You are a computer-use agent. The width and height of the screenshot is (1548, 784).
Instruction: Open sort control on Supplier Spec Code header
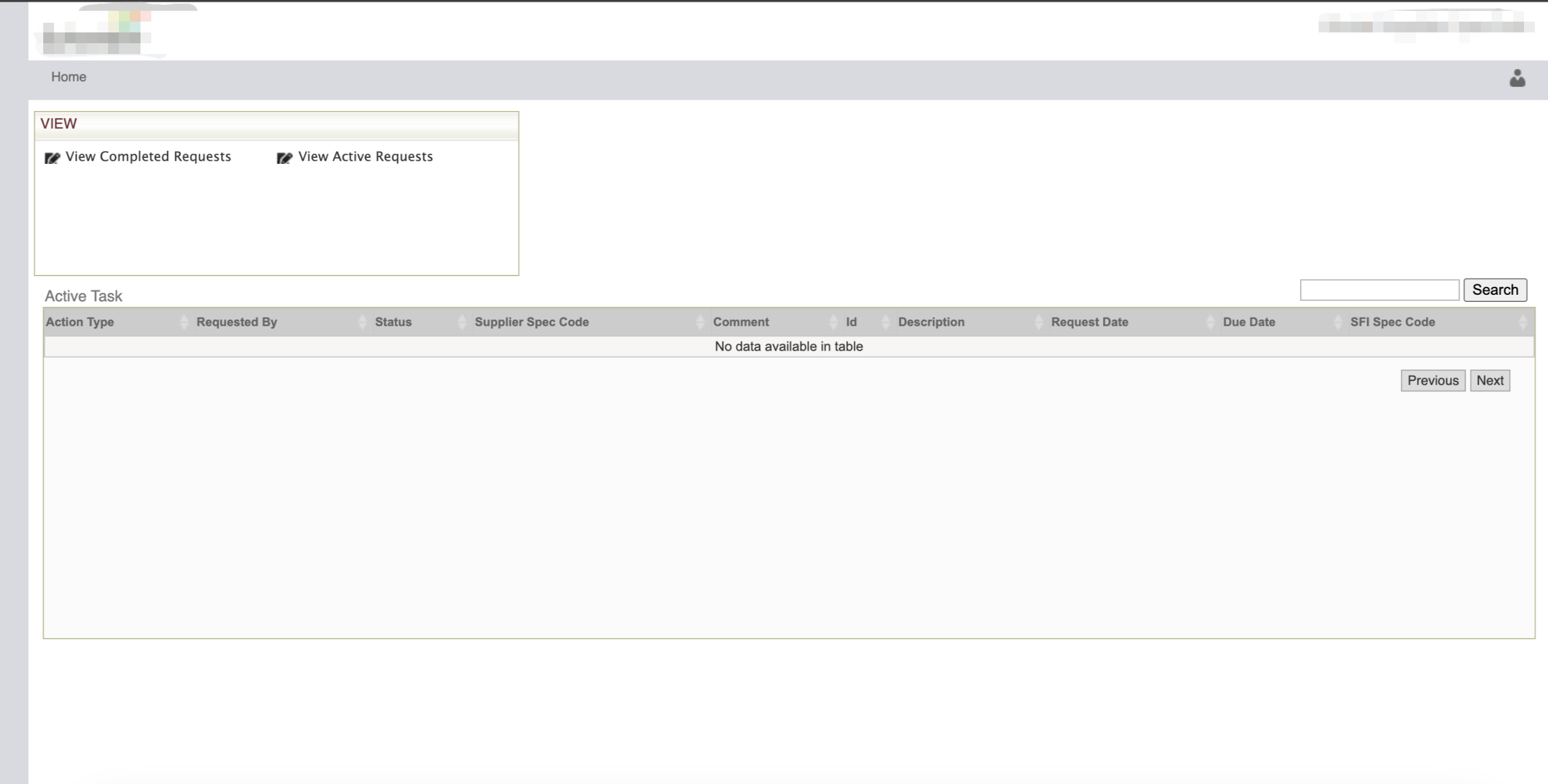tap(700, 321)
